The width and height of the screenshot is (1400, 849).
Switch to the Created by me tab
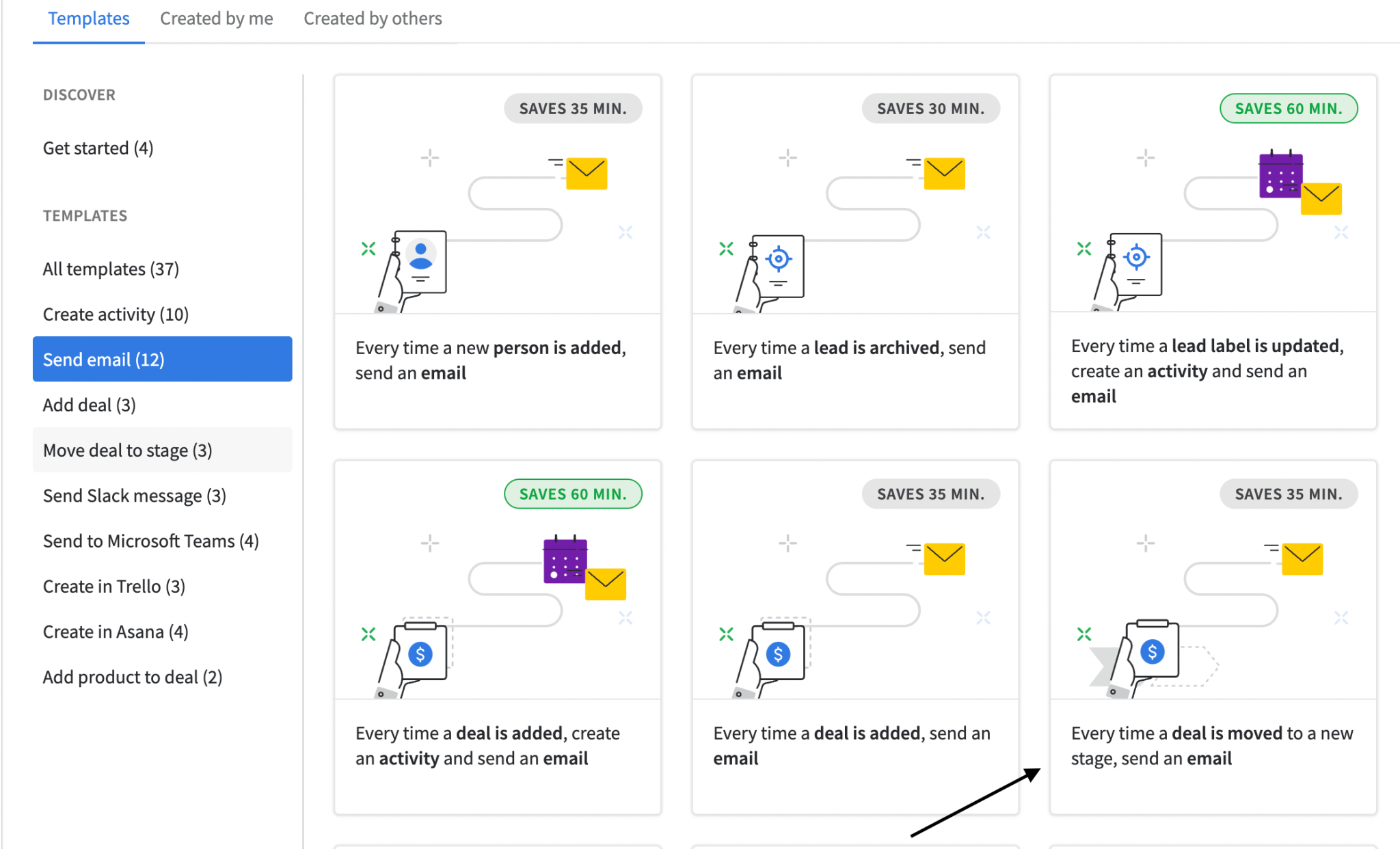216,18
